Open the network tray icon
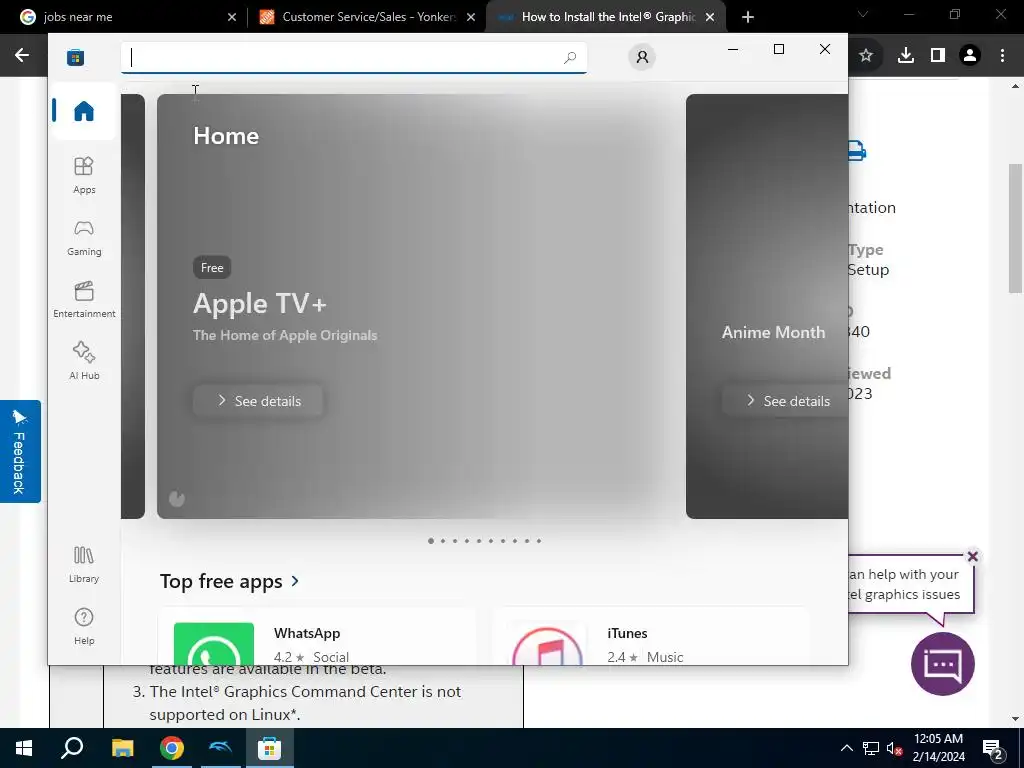 point(871,748)
